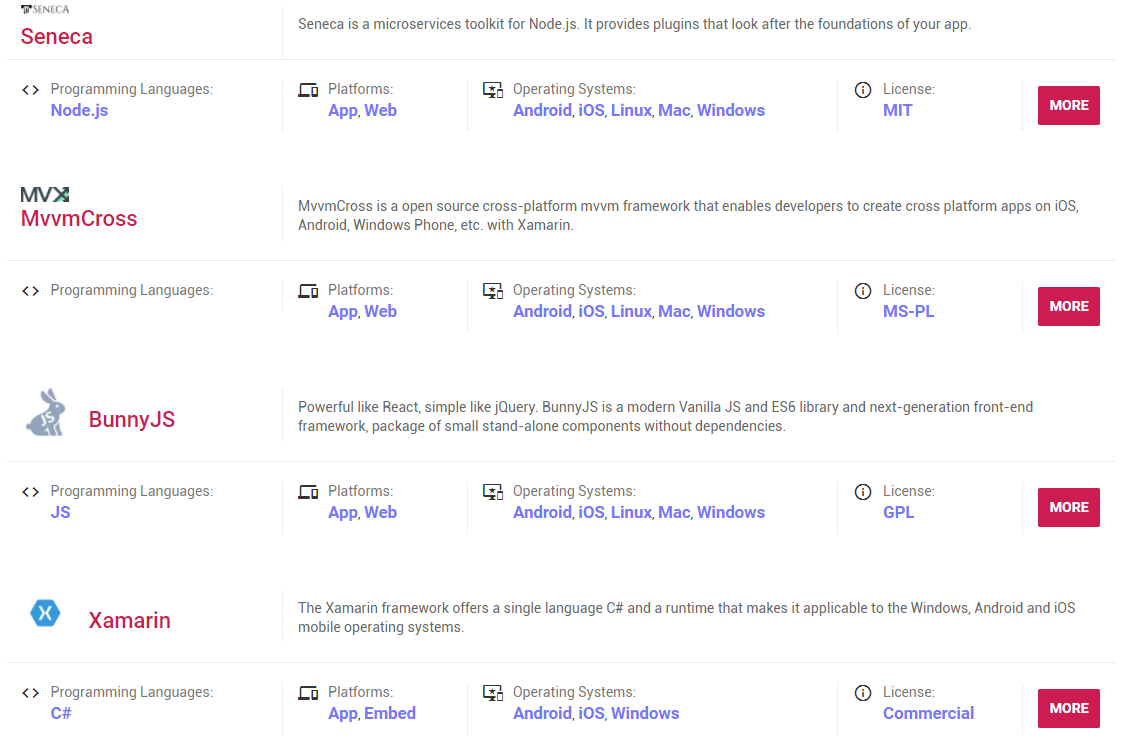This screenshot has width=1134, height=753.
Task: Open the Seneca title link
Action: [56, 36]
